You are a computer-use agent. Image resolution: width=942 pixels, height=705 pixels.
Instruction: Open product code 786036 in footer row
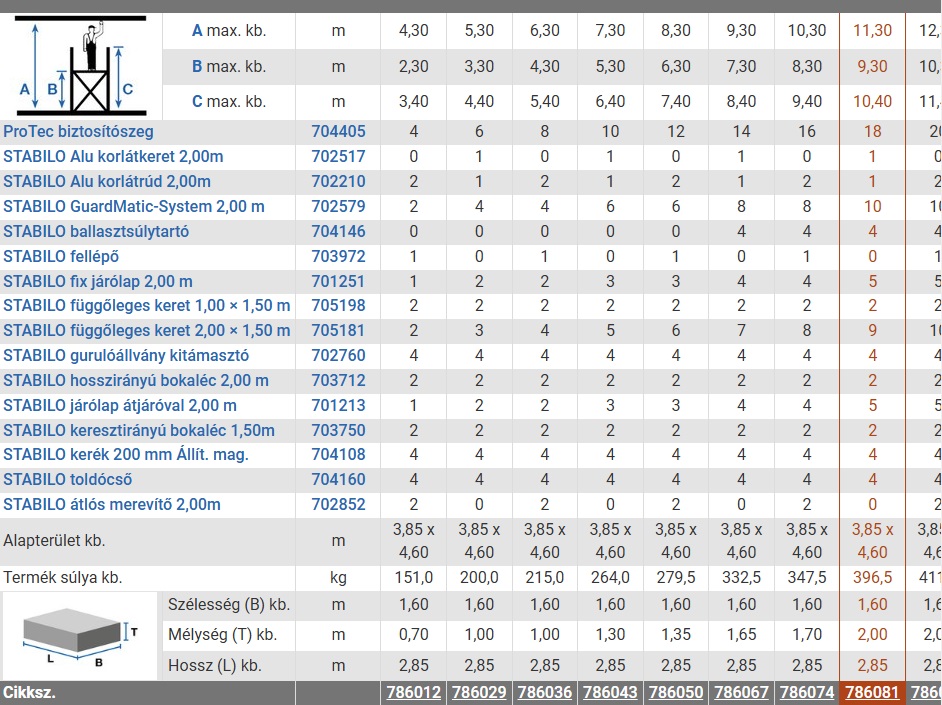point(545,693)
